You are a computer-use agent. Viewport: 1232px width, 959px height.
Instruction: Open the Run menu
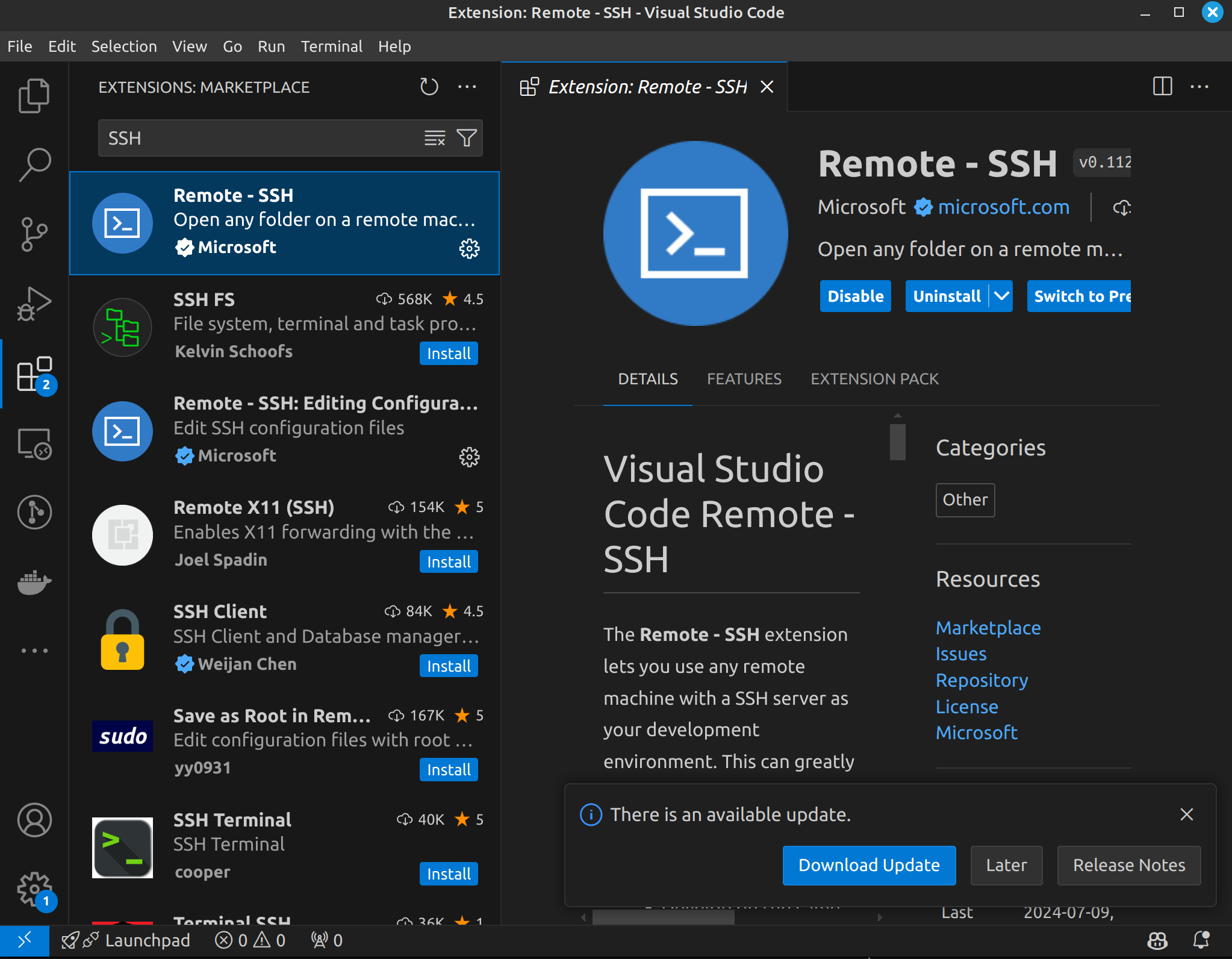tap(271, 46)
